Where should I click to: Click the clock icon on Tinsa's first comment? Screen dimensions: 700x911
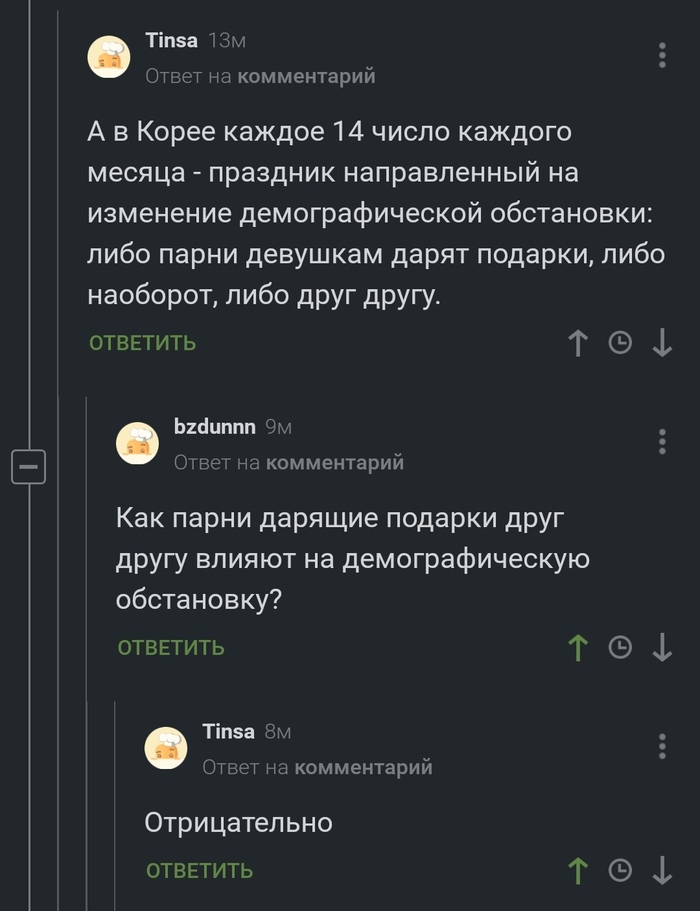pos(620,342)
